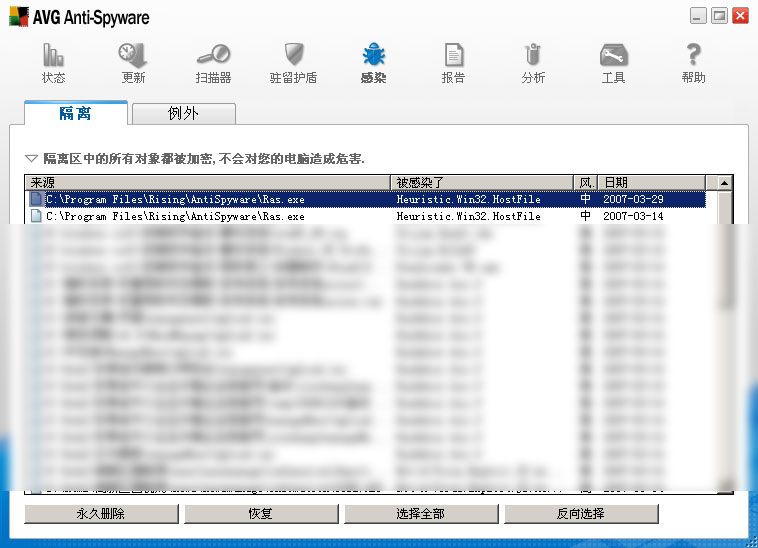This screenshot has height=548, width=758.
Task: Open the 工具 tools section
Action: coord(613,63)
